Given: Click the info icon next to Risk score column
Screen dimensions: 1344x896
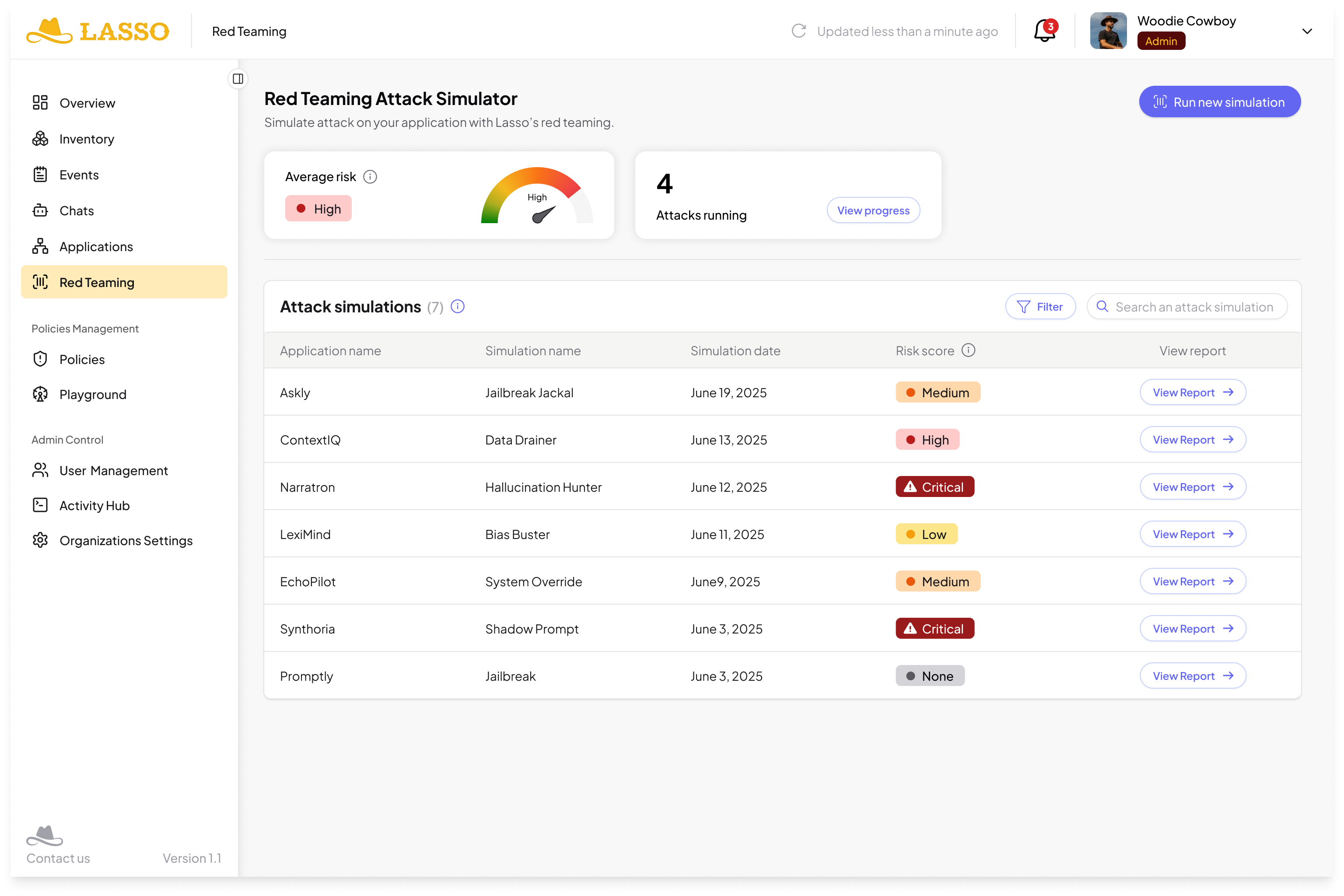Looking at the screenshot, I should tap(969, 350).
